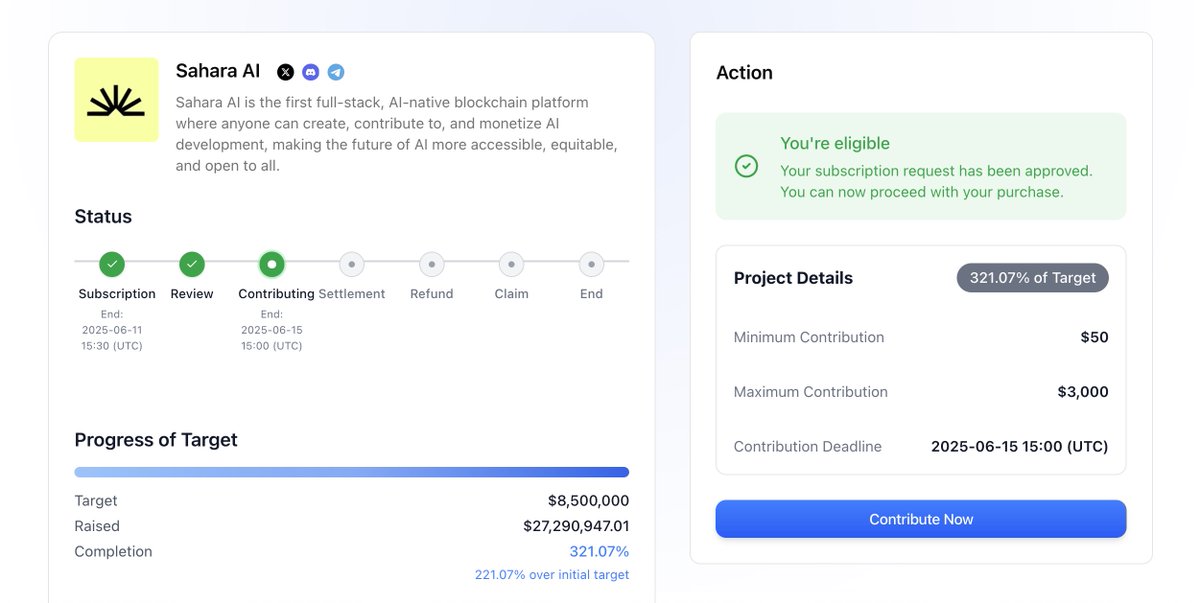Click the 'Subscription' step label
The width and height of the screenshot is (1200, 603).
[x=117, y=294]
